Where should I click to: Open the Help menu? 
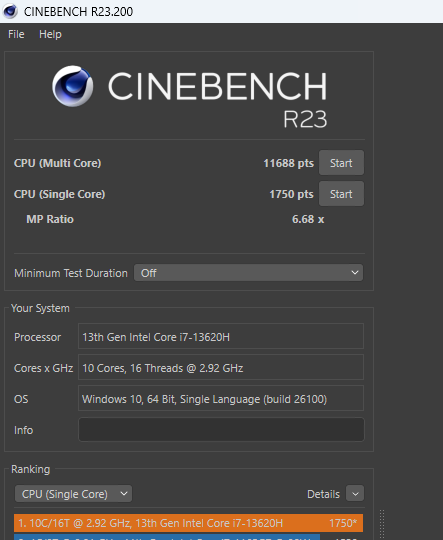click(50, 34)
